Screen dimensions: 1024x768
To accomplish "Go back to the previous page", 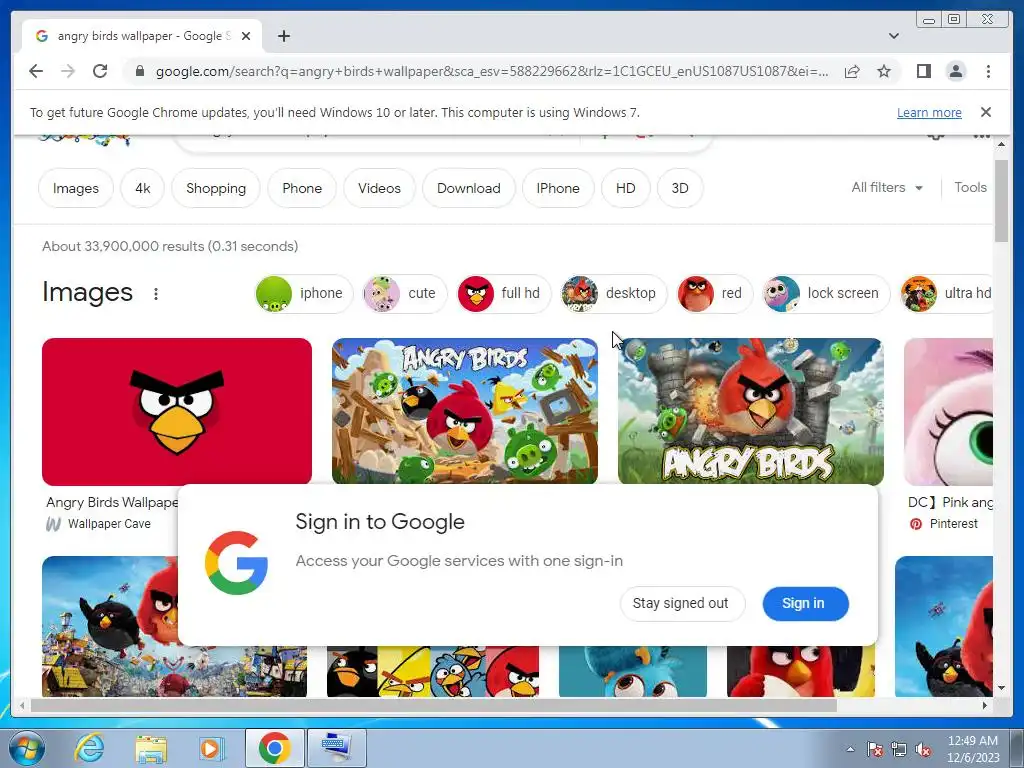I will [x=36, y=71].
